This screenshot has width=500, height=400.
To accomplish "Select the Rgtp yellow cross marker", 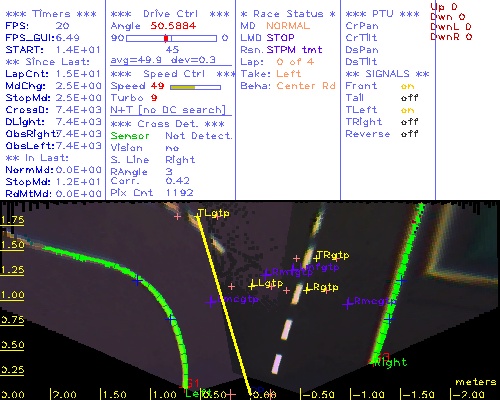I will tap(307, 289).
